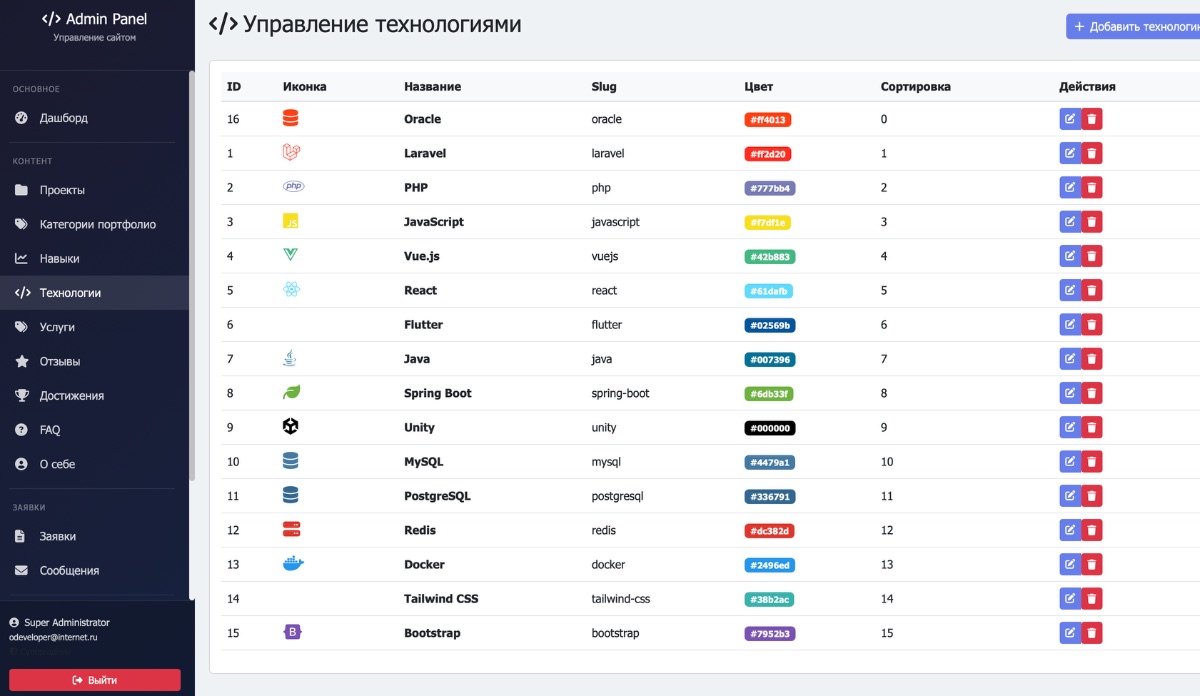The image size is (1200, 696).
Task: Click the slug text tailwind-css
Action: [x=620, y=598]
